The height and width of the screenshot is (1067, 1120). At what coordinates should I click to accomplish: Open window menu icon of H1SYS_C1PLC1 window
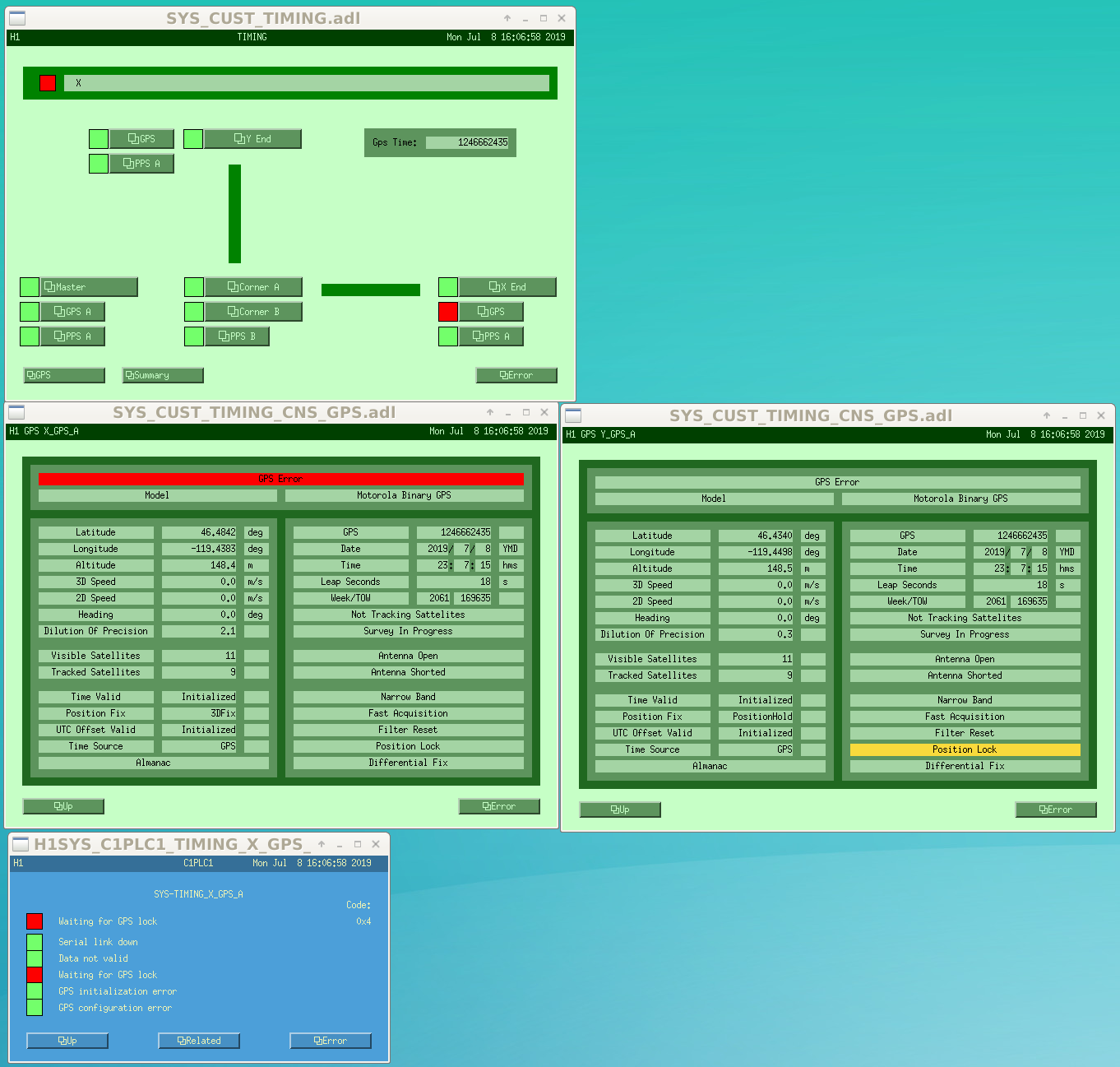[21, 844]
